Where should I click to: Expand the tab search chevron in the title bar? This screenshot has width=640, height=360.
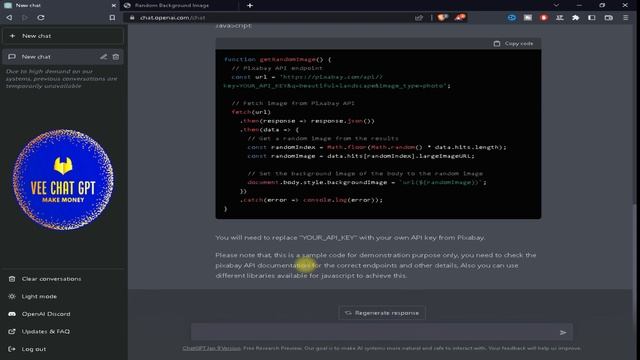tap(556, 5)
